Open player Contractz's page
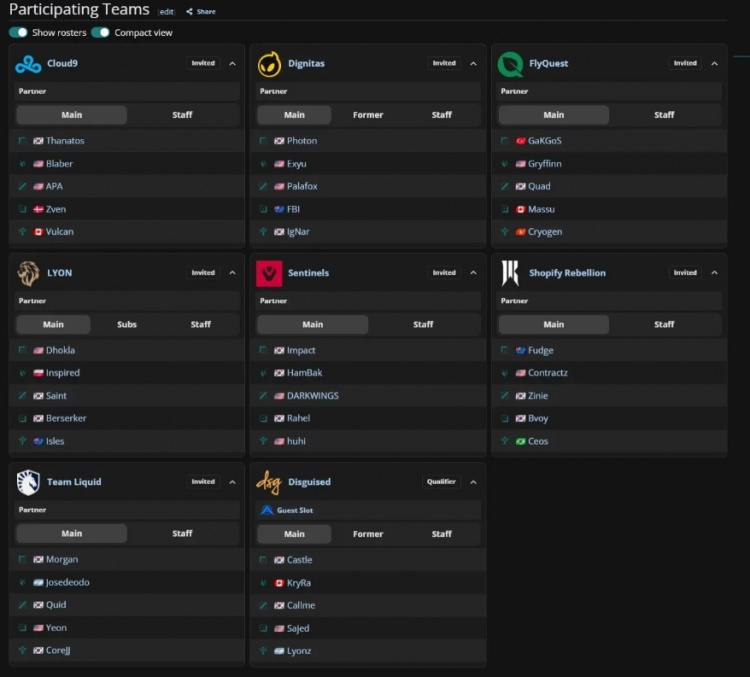The image size is (750, 677). click(548, 373)
